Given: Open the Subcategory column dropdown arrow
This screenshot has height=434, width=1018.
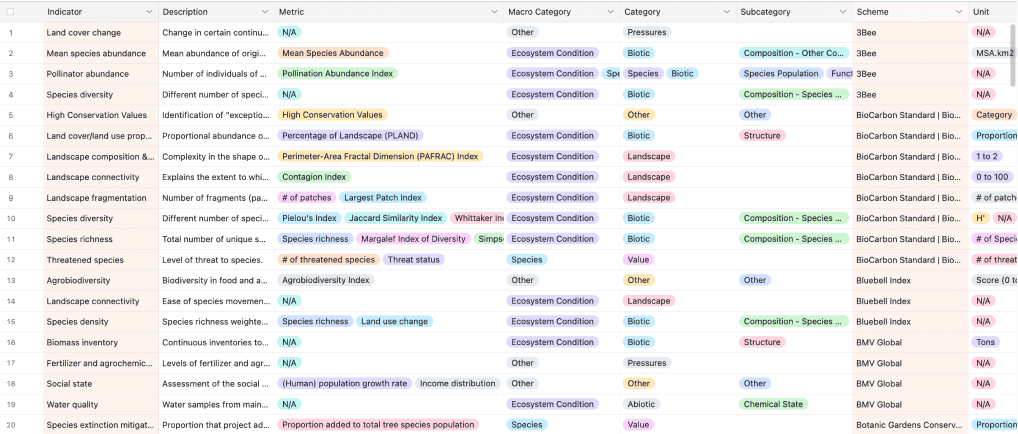Looking at the screenshot, I should [843, 12].
